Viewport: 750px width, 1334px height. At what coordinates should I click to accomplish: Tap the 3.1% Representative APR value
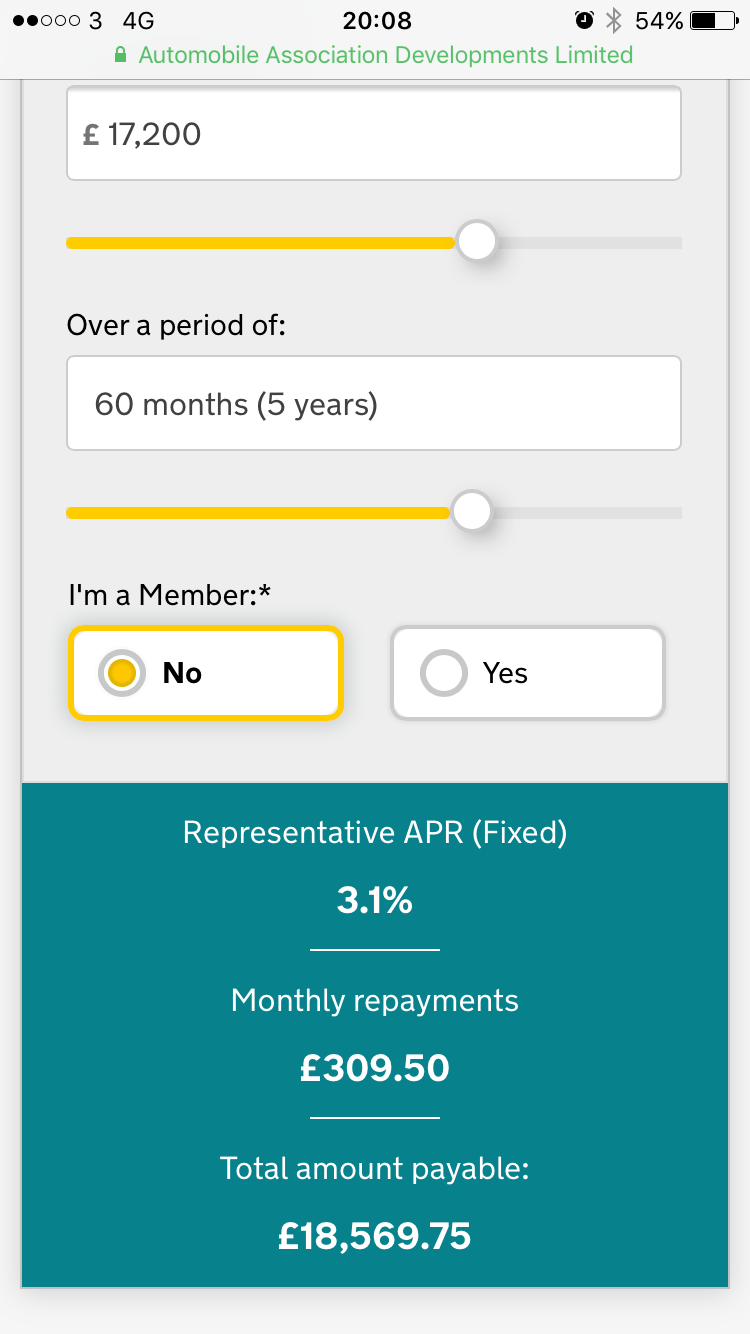click(x=375, y=901)
